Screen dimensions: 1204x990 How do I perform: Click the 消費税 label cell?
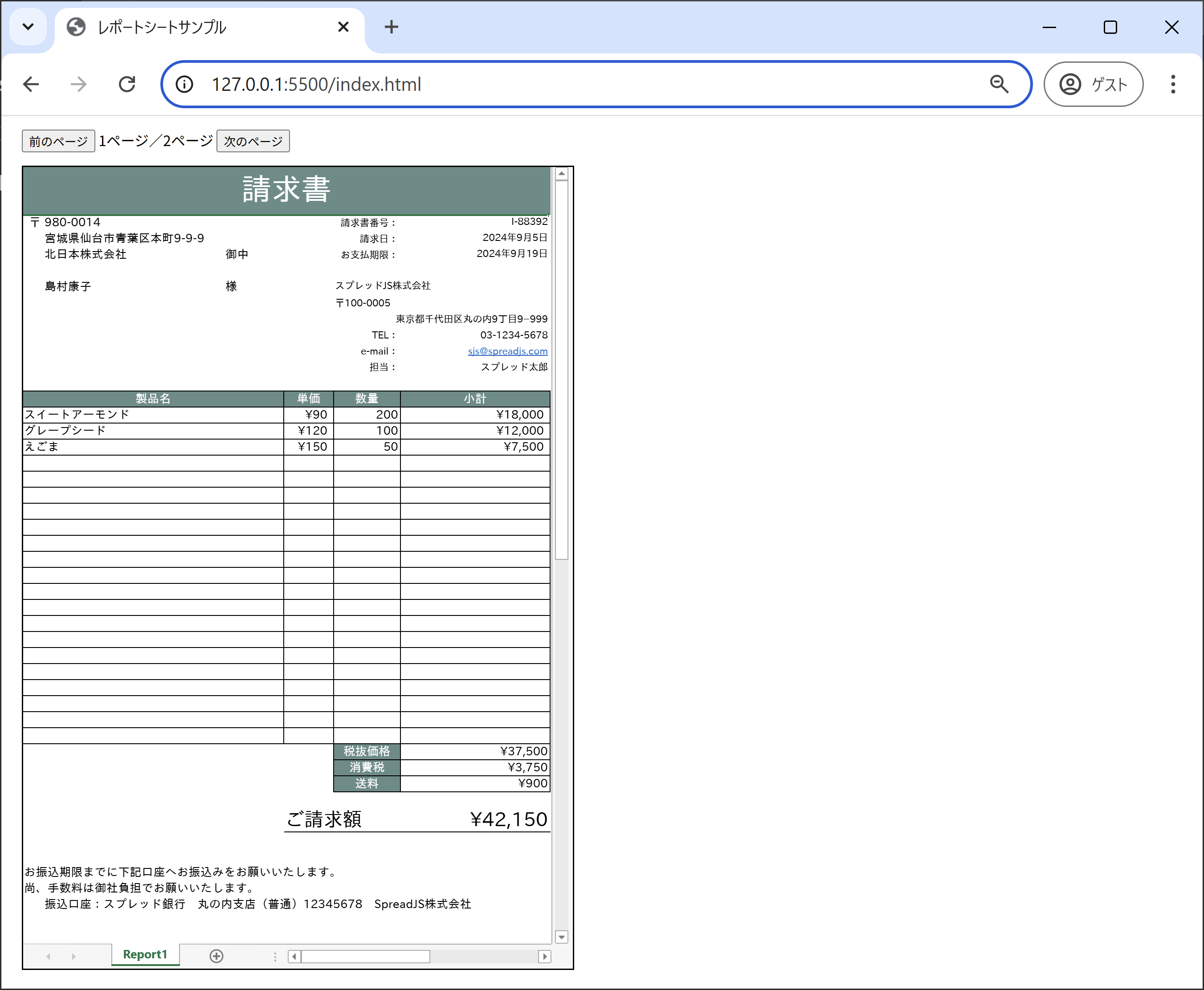pyautogui.click(x=367, y=768)
